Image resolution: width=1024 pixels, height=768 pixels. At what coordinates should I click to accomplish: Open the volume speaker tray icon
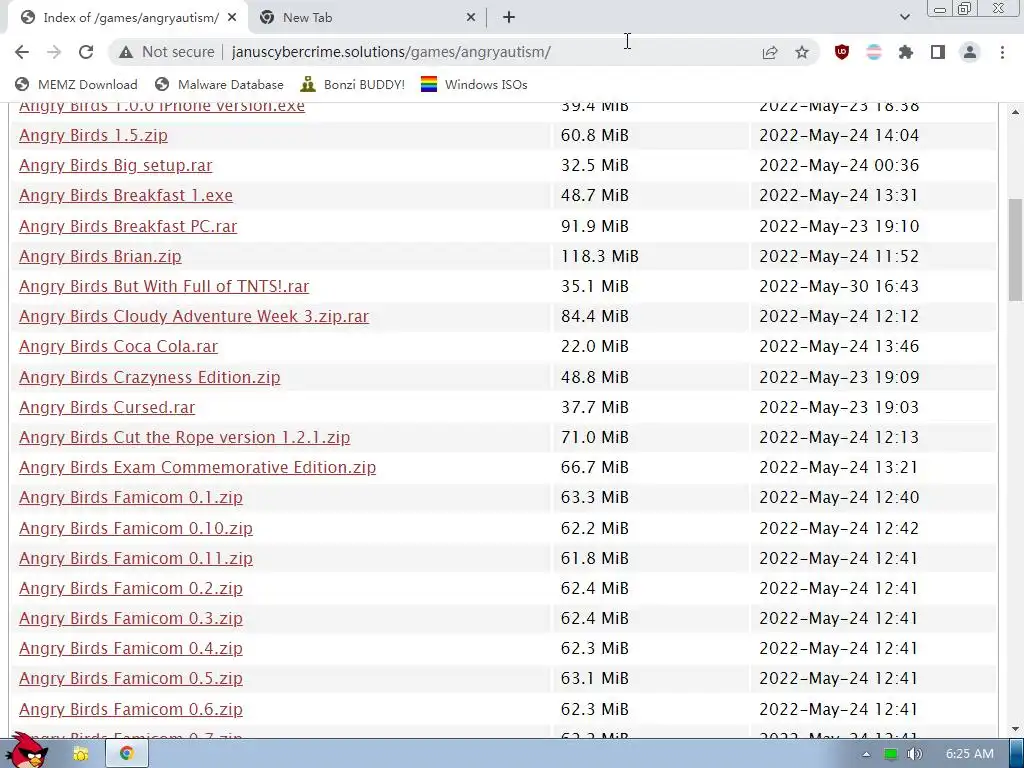click(x=914, y=754)
